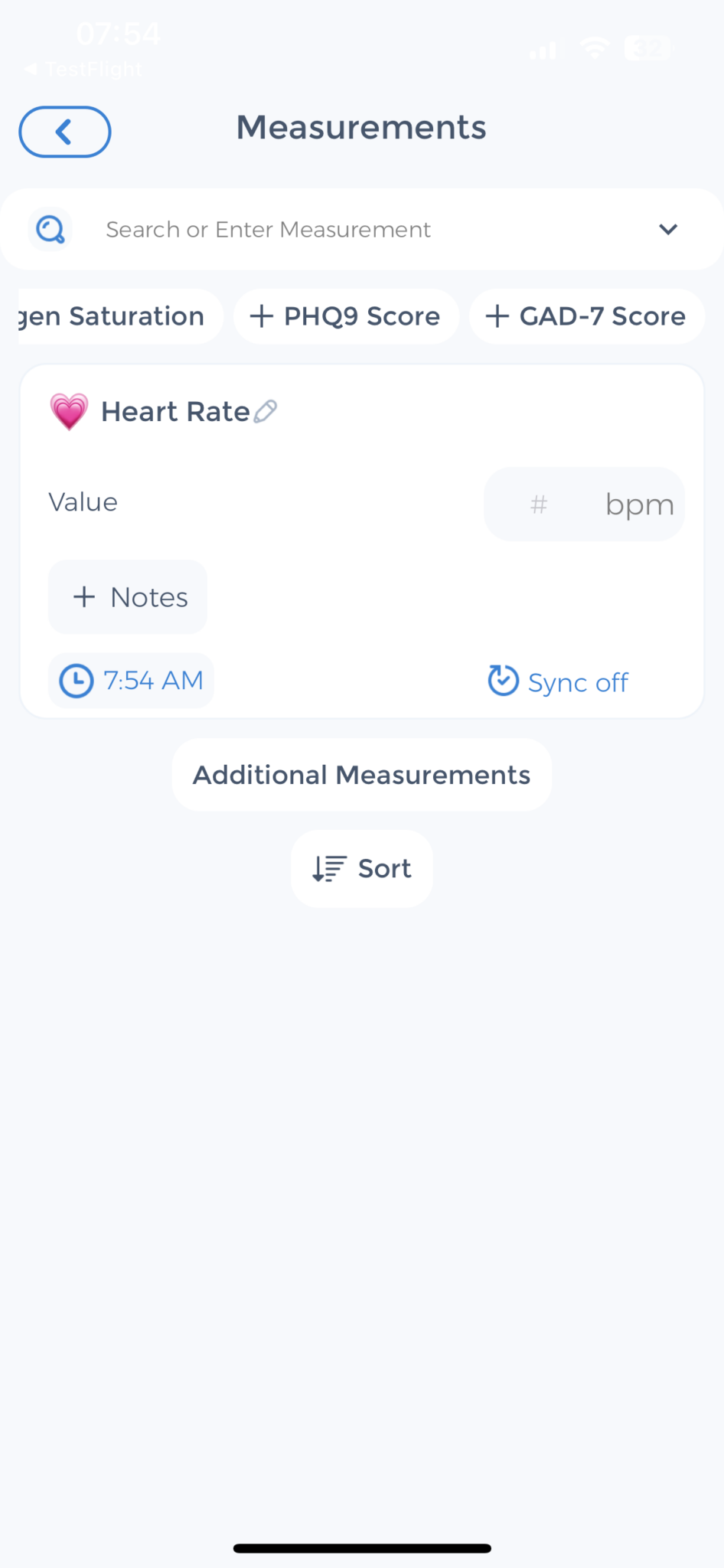
Task: Click the plus icon before PHQ9 Score
Action: (x=262, y=316)
